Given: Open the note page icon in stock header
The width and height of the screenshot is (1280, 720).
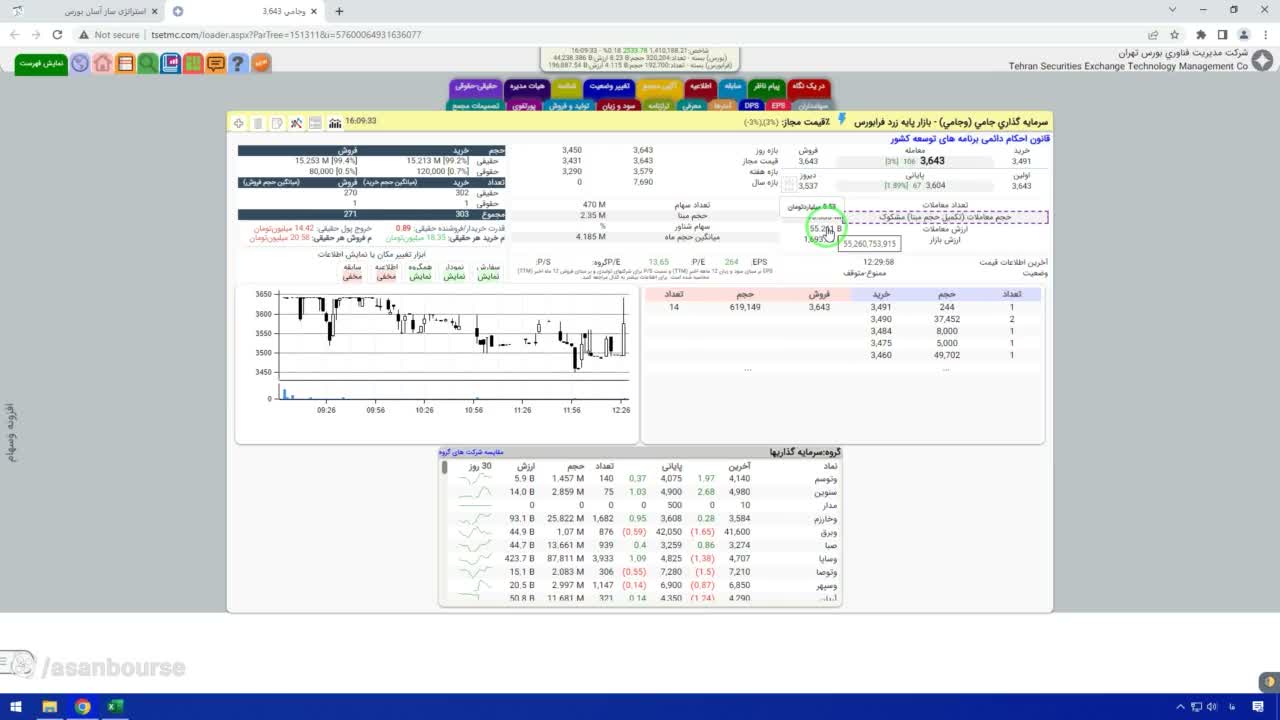Looking at the screenshot, I should click(x=277, y=123).
